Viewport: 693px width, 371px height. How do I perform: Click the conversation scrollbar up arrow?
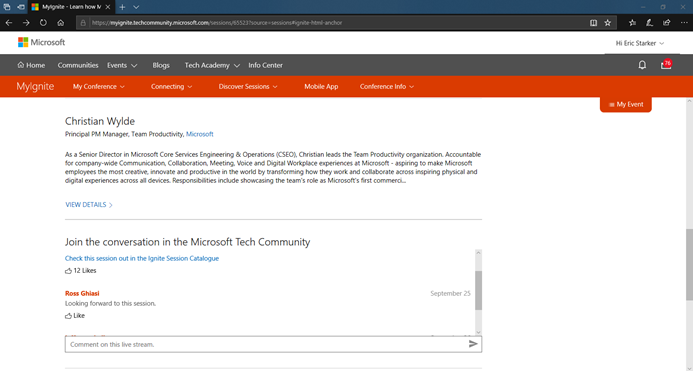478,253
